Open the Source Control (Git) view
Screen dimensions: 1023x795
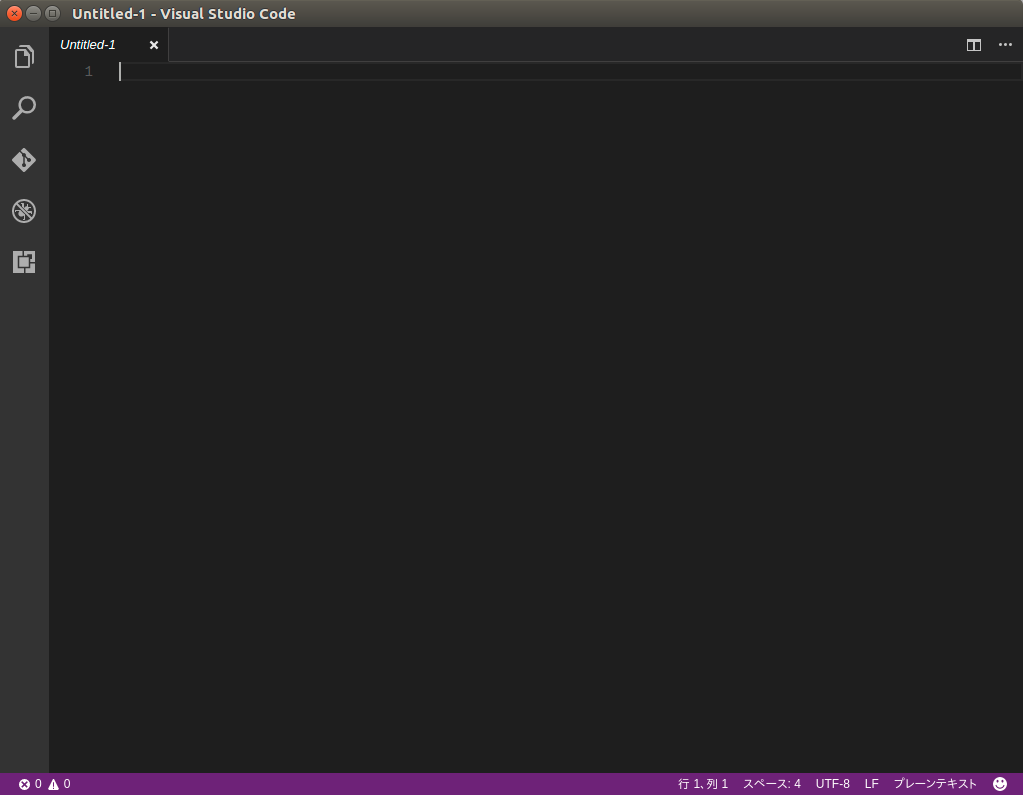point(24,160)
